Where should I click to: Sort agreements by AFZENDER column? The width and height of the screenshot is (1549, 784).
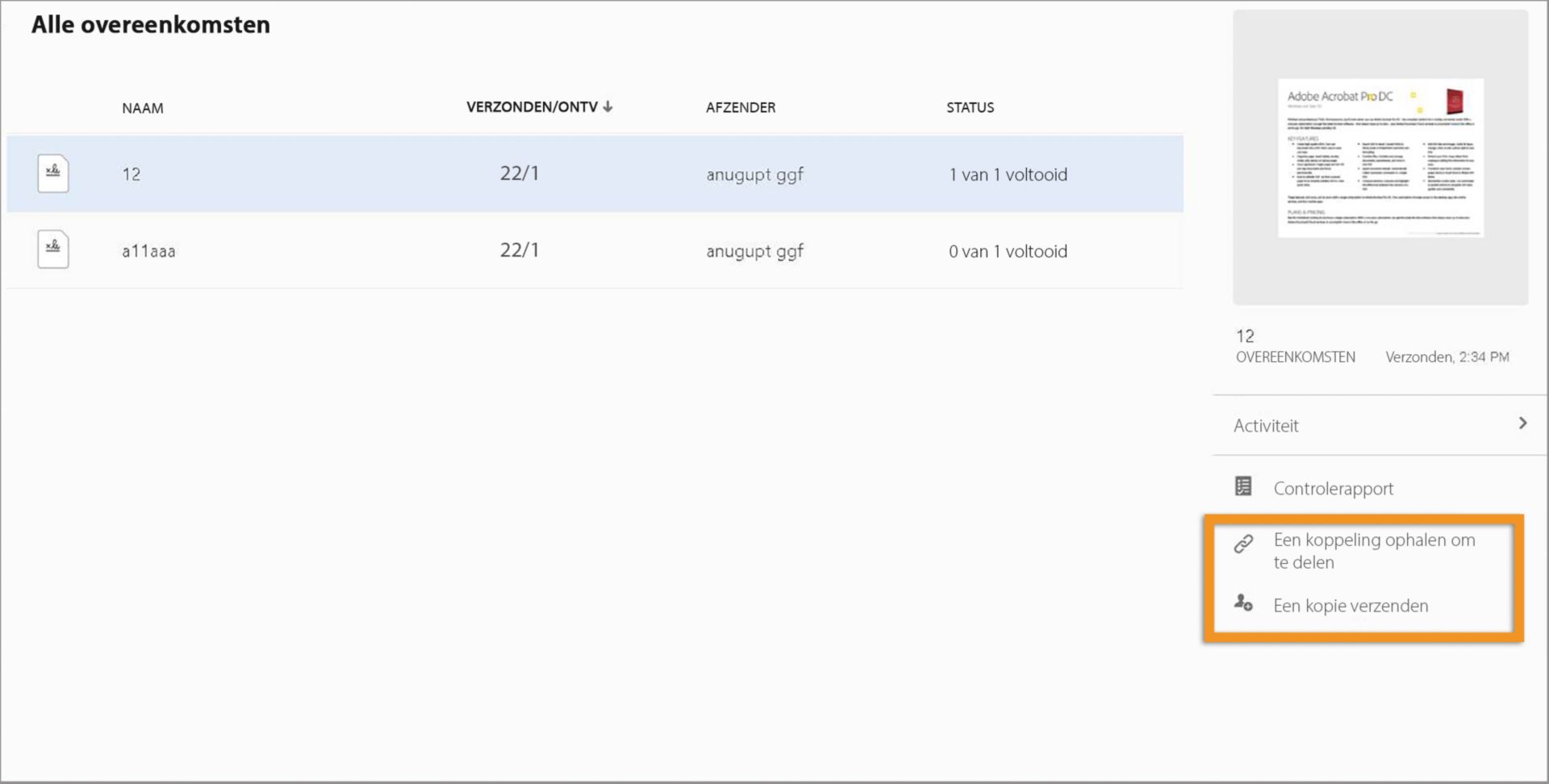pos(740,107)
